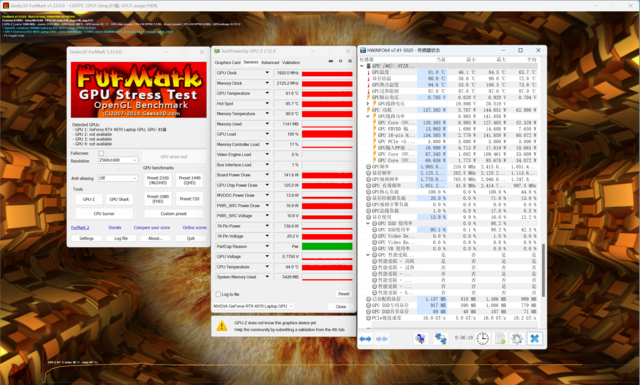Open Compare your score link
Screen dimensions: 640x385
click(x=152, y=227)
